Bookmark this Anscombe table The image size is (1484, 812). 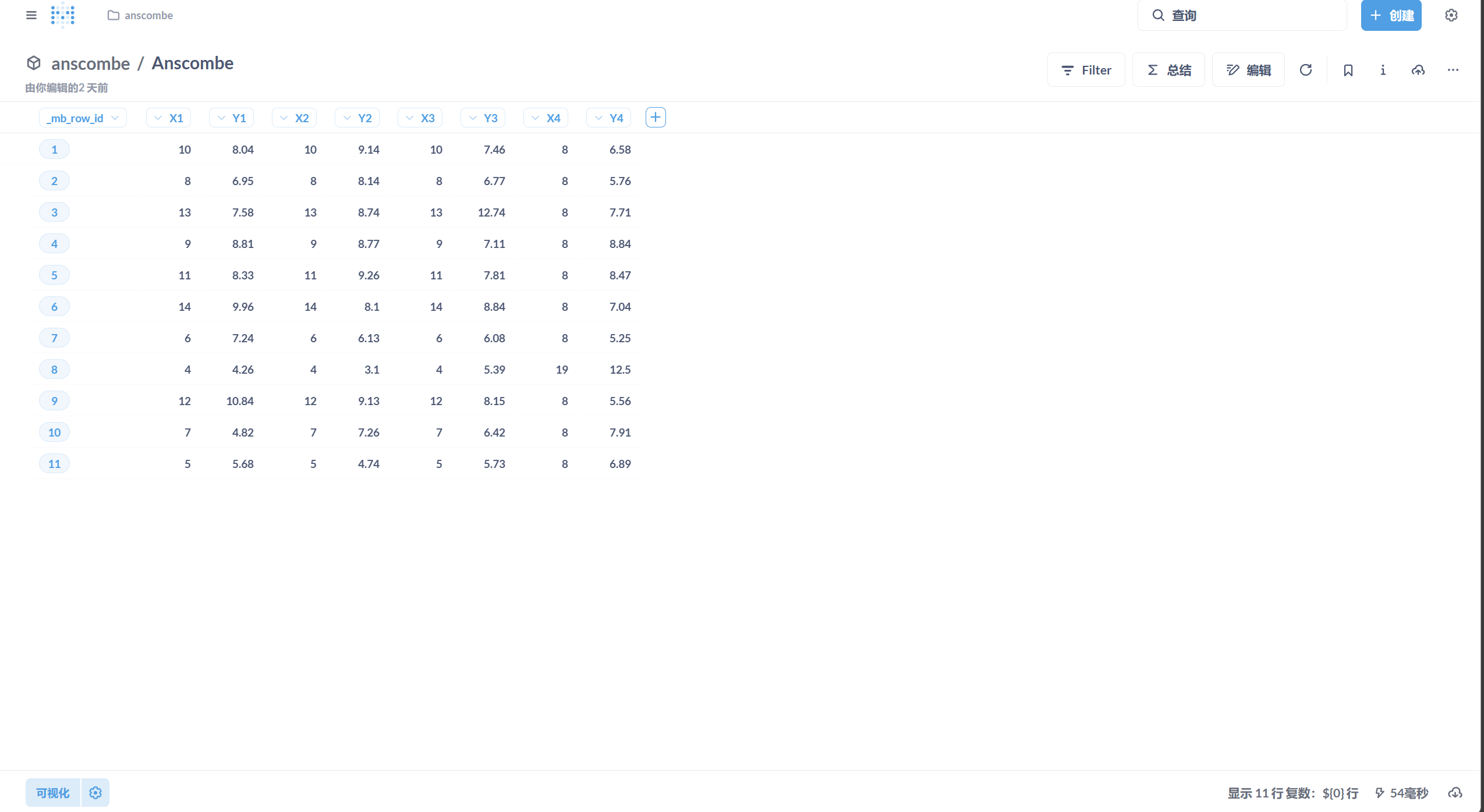(1348, 70)
